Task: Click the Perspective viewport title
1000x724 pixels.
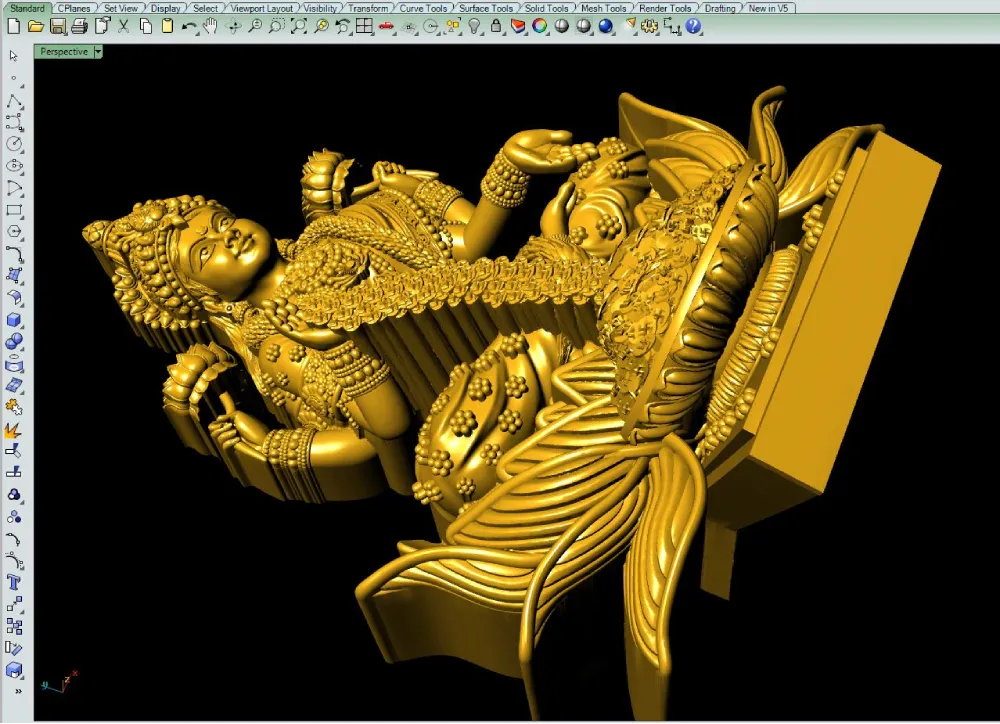Action: coord(64,52)
